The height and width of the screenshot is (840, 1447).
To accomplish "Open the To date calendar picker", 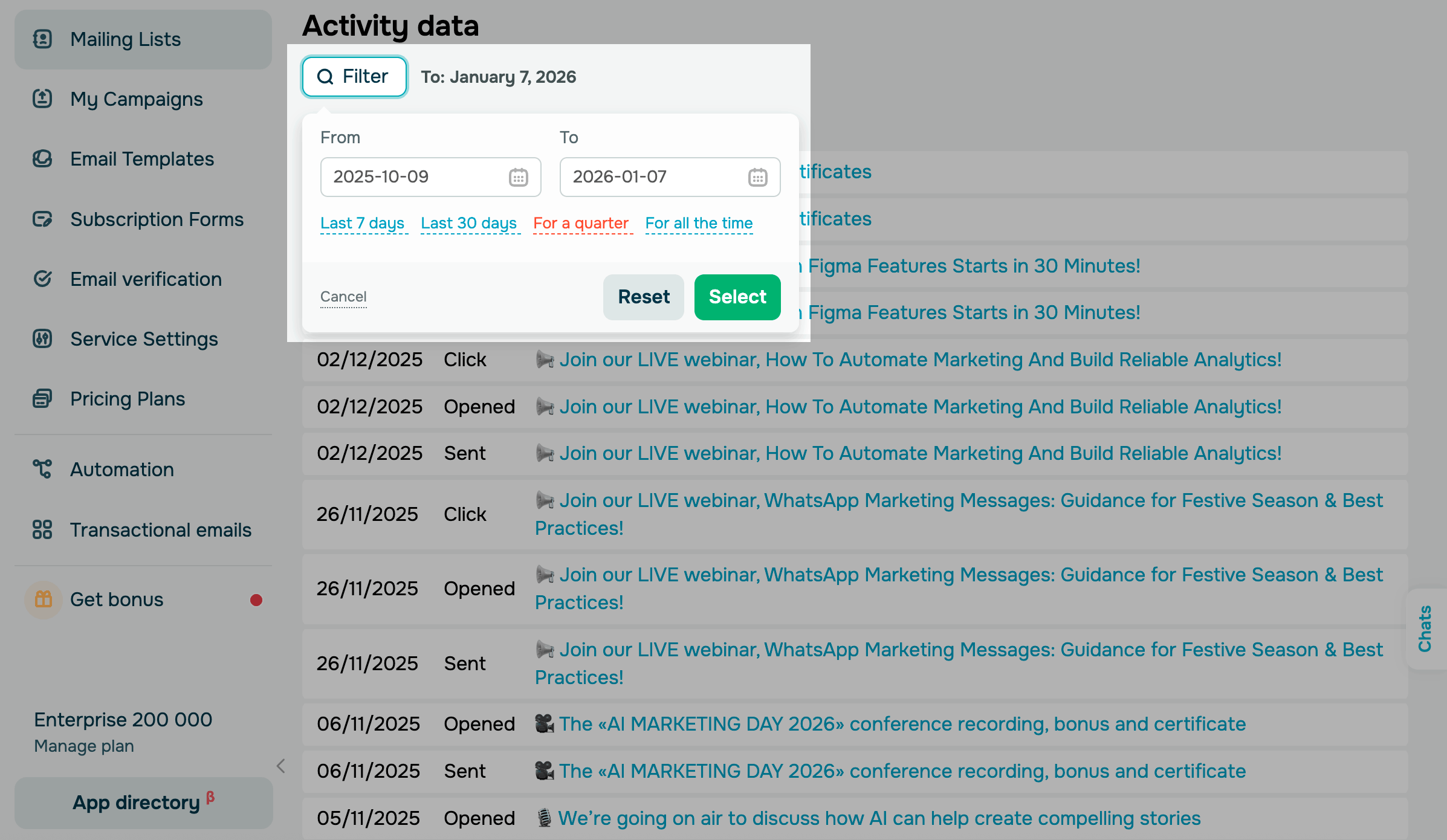I will [x=757, y=177].
